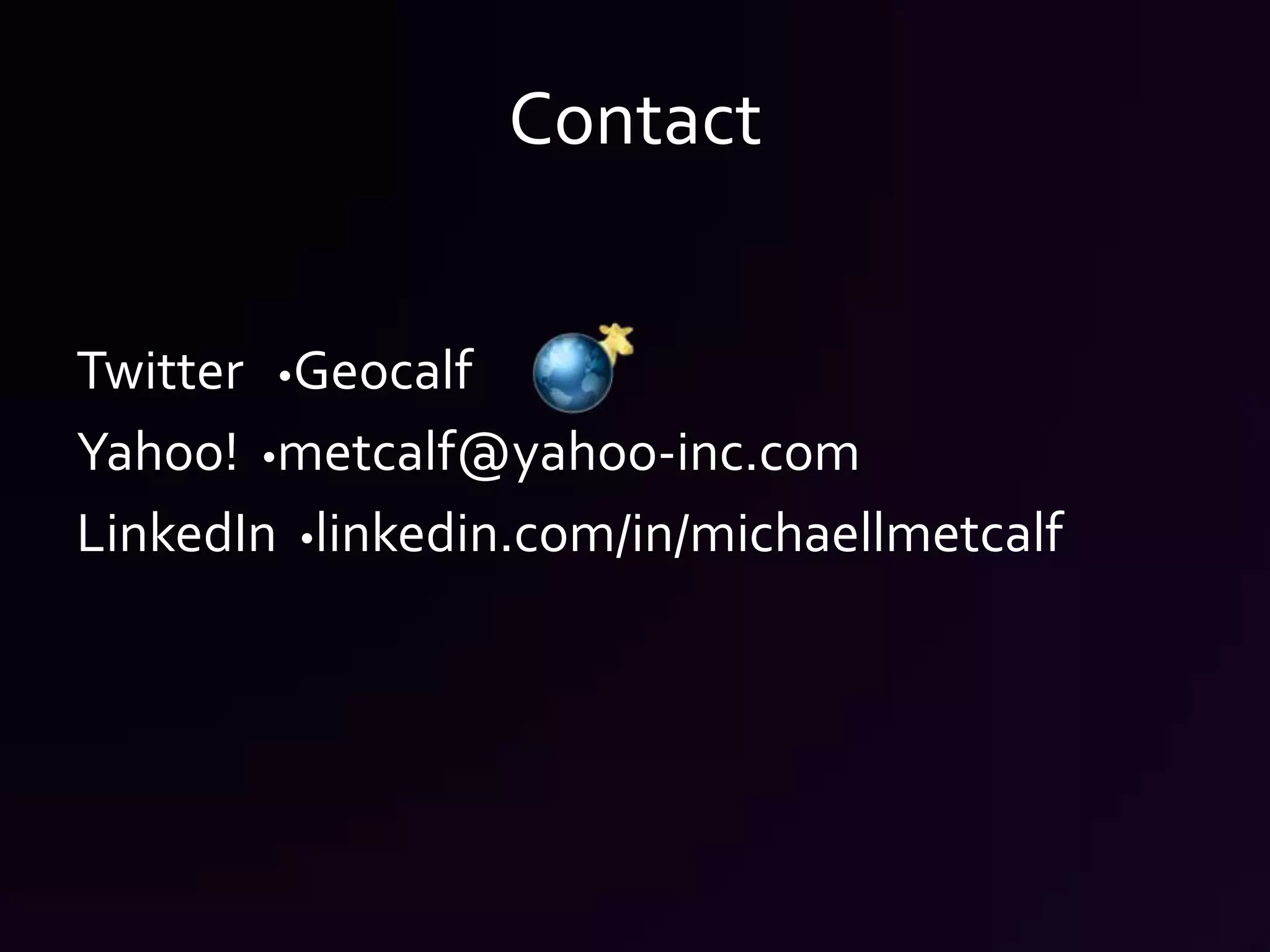Select the bullet before the metcalf email
Image resolution: width=1270 pixels, height=952 pixels.
[x=269, y=458]
